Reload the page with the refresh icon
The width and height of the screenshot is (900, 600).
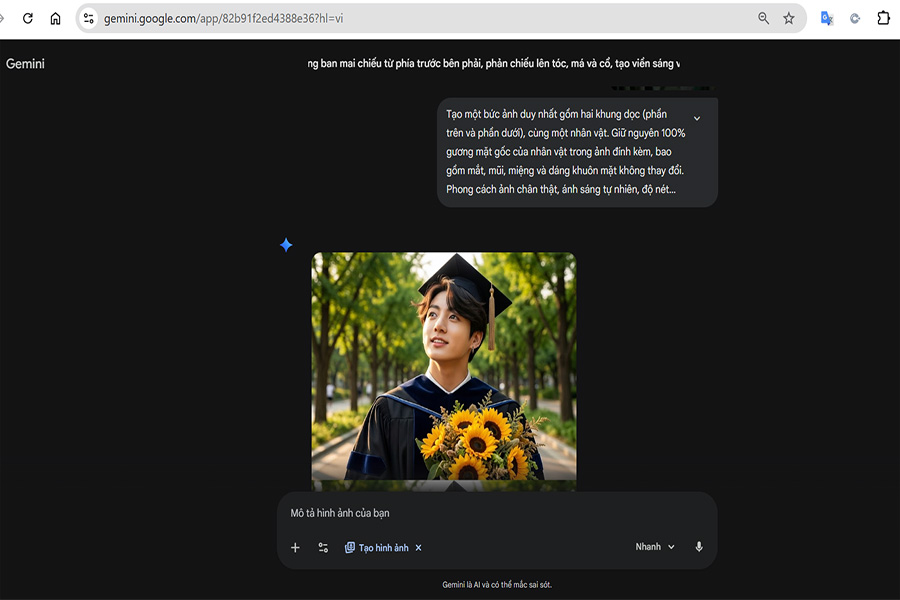pyautogui.click(x=28, y=18)
